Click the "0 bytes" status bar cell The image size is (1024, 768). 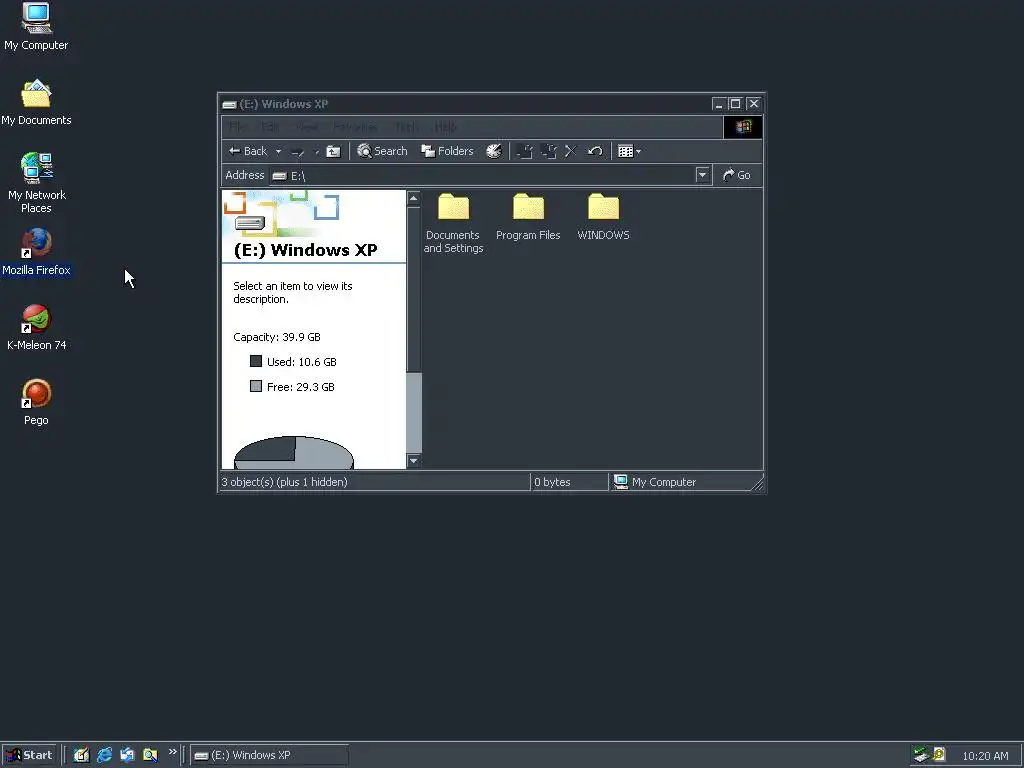tap(569, 482)
